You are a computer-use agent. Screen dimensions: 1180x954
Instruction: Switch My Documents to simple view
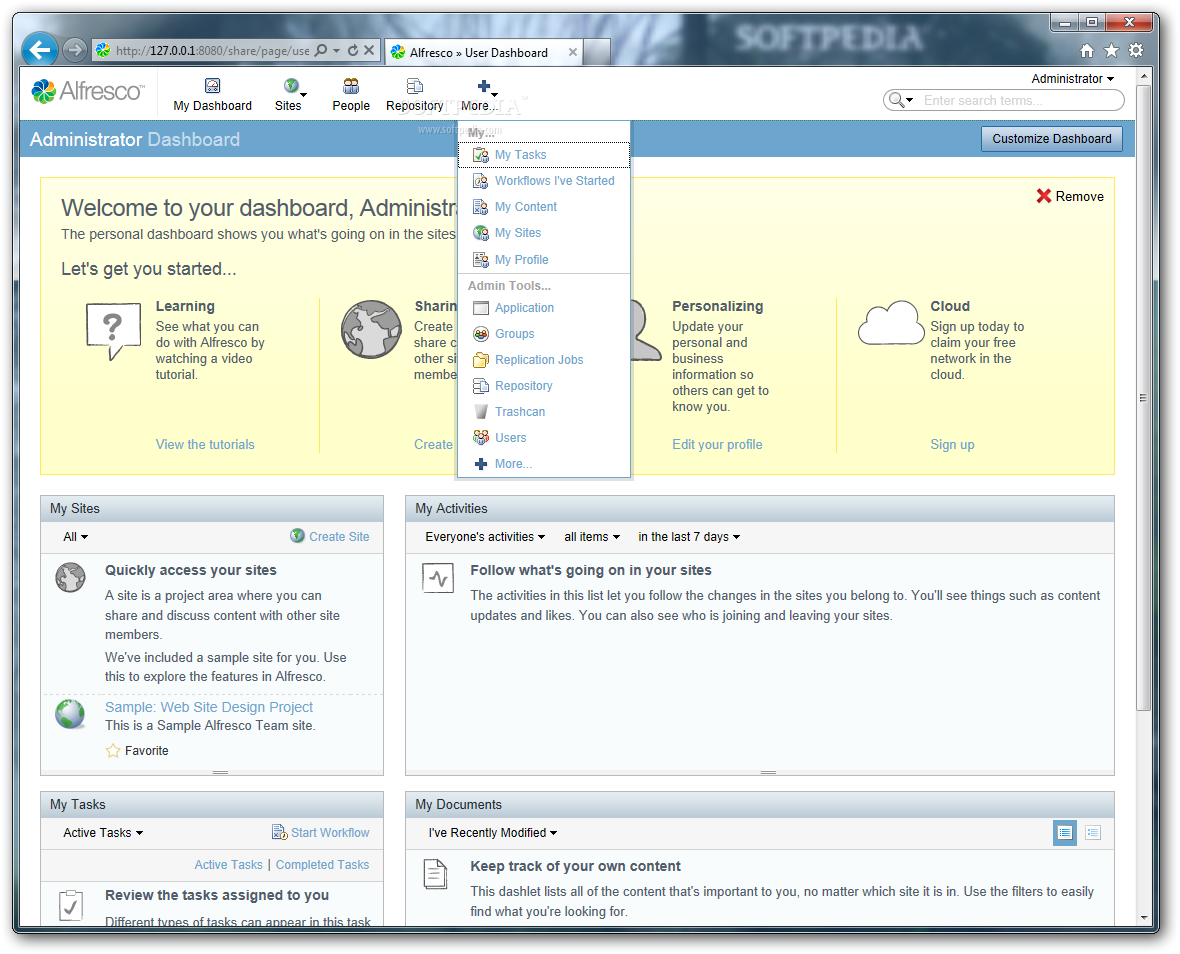(1093, 833)
